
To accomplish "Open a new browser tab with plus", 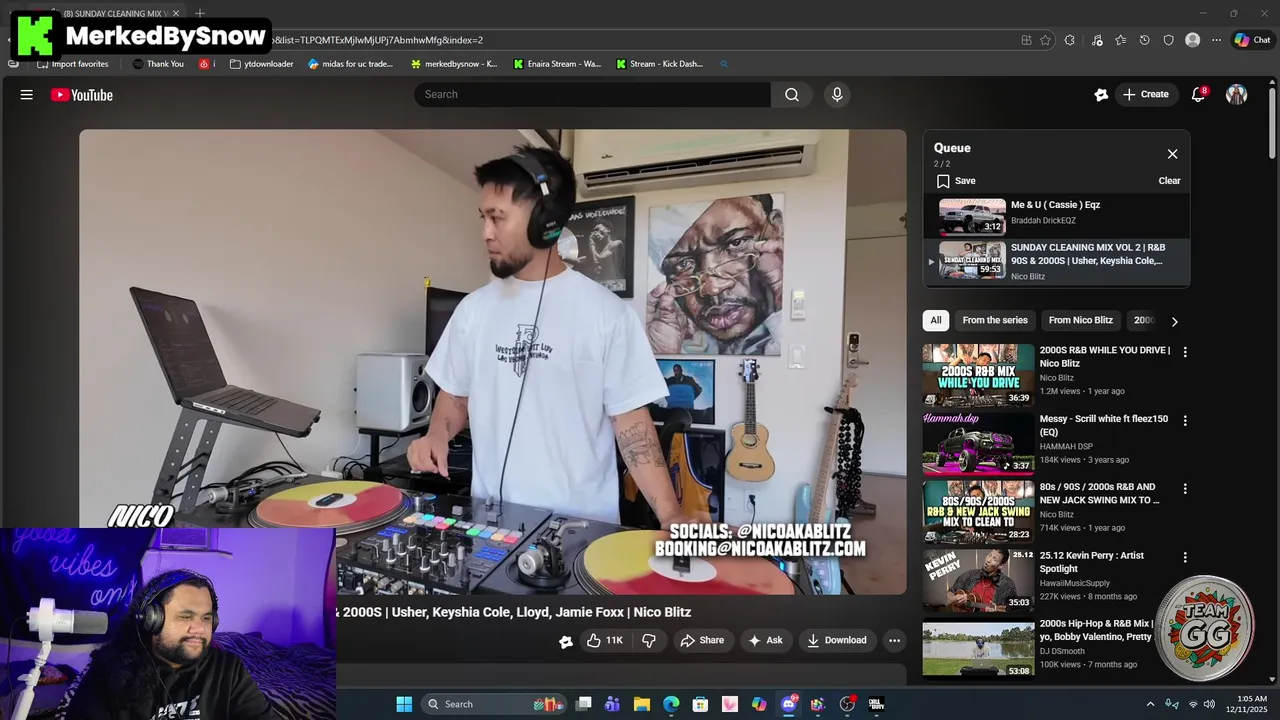I will click(x=200, y=13).
